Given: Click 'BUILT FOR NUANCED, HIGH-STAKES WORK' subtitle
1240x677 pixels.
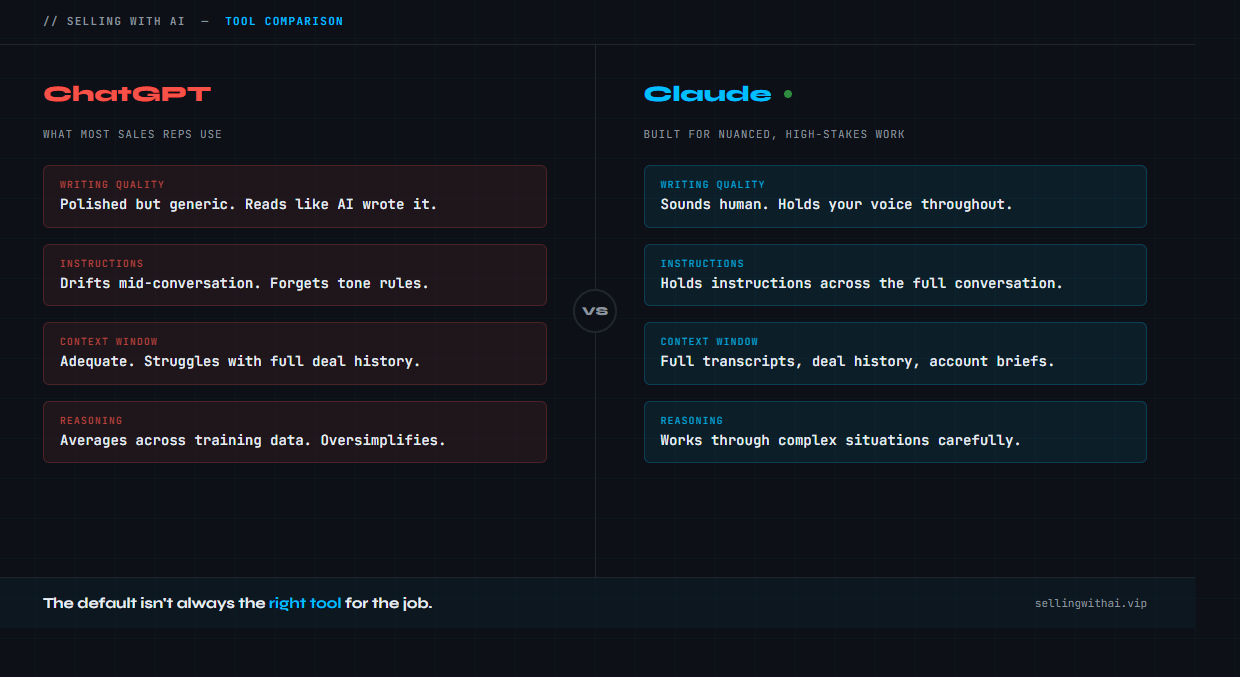Looking at the screenshot, I should pyautogui.click(x=774, y=134).
